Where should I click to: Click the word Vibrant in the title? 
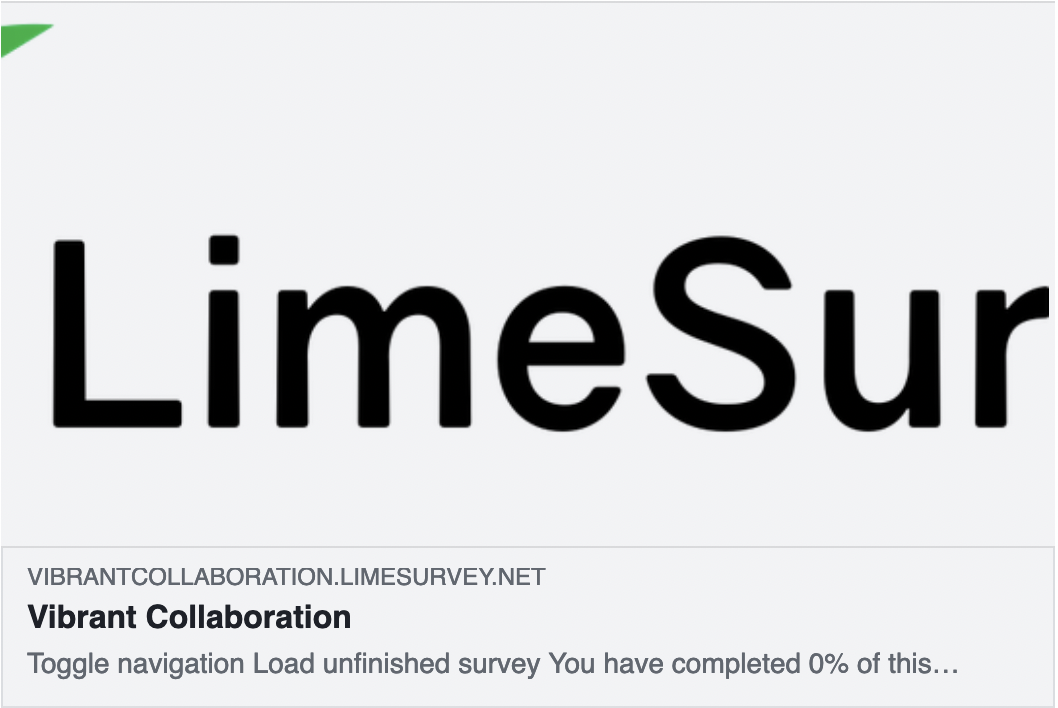click(x=82, y=617)
